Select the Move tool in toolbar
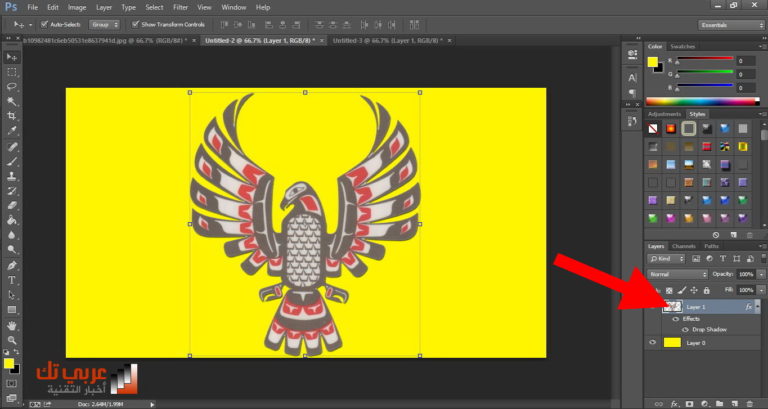 (12, 57)
